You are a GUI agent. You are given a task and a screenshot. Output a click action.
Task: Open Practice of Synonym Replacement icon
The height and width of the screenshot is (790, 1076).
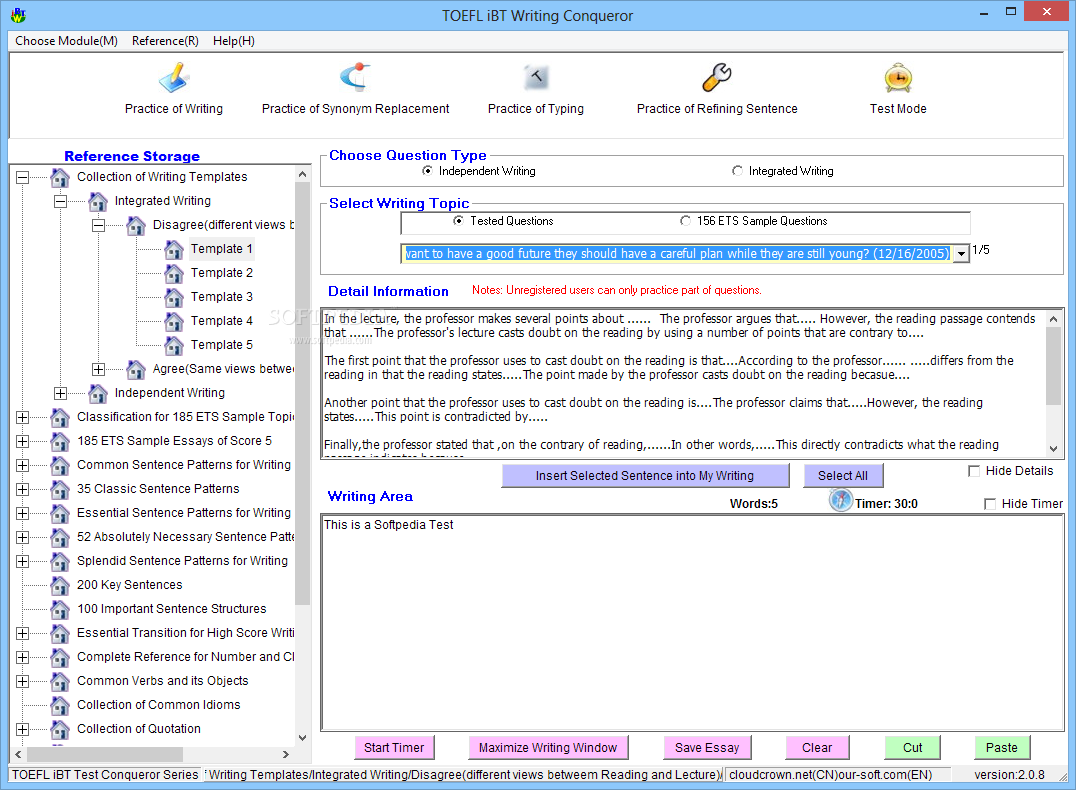(x=355, y=78)
